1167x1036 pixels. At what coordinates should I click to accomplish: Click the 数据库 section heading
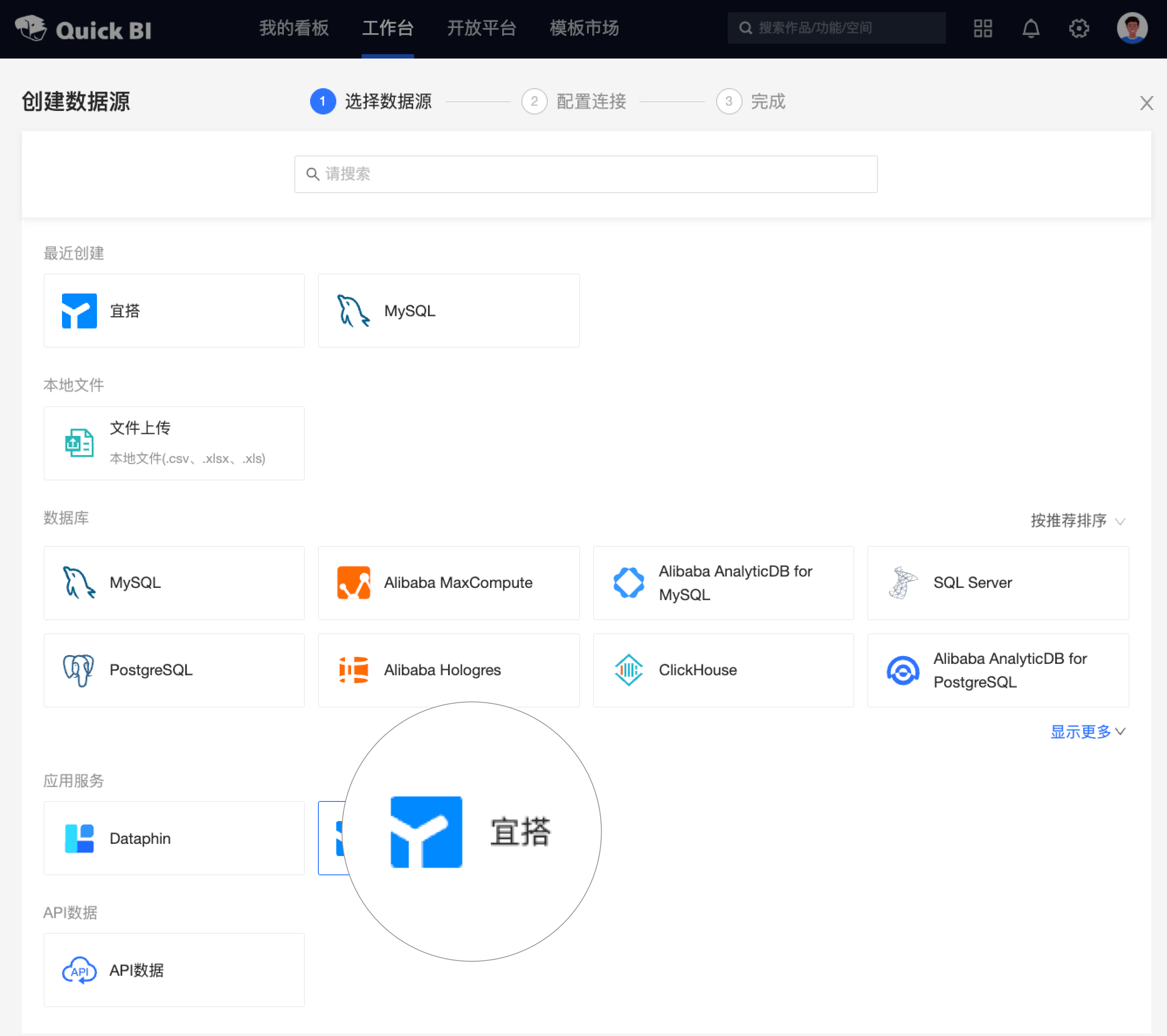(x=66, y=518)
